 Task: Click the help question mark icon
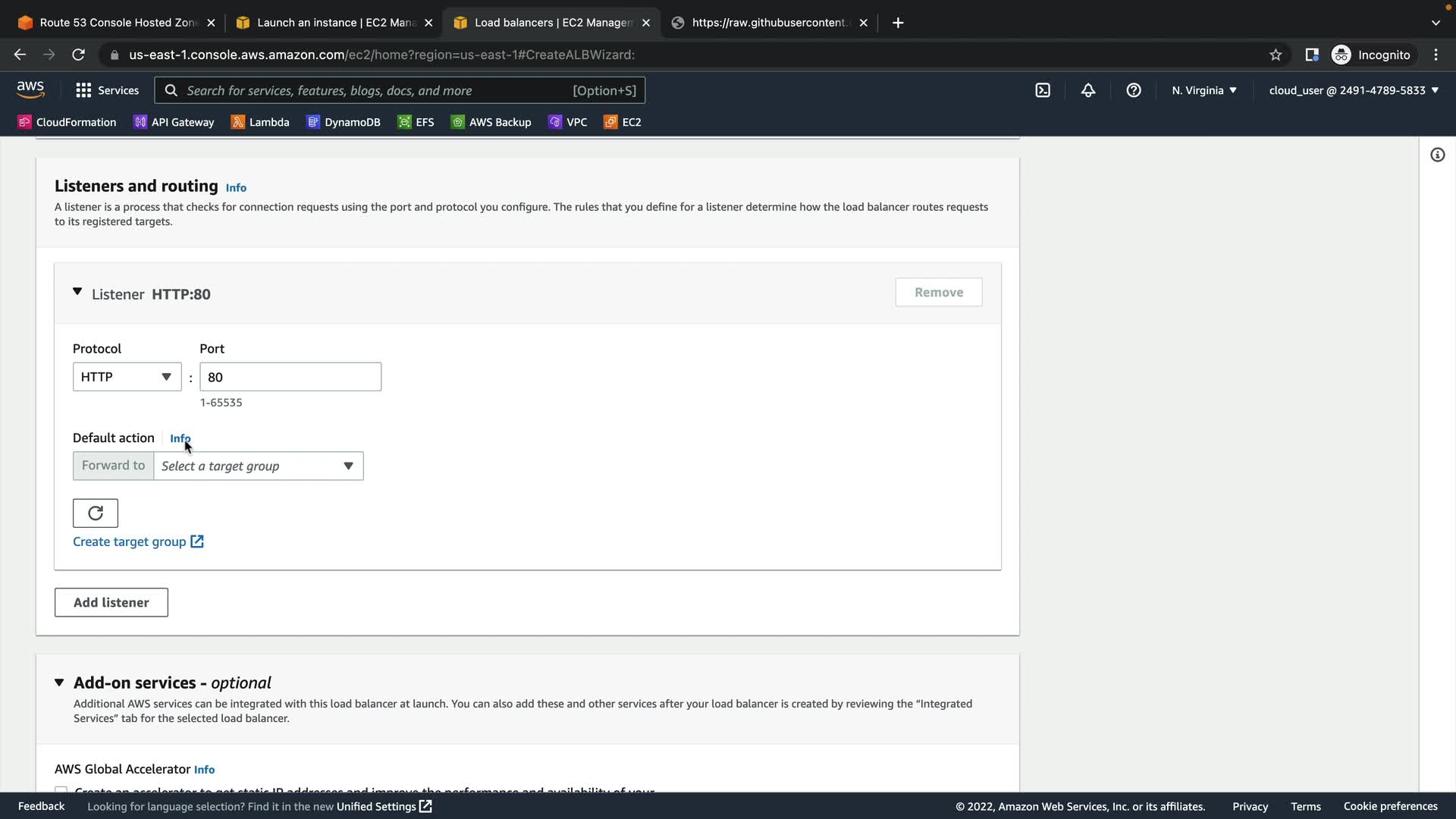[1134, 90]
